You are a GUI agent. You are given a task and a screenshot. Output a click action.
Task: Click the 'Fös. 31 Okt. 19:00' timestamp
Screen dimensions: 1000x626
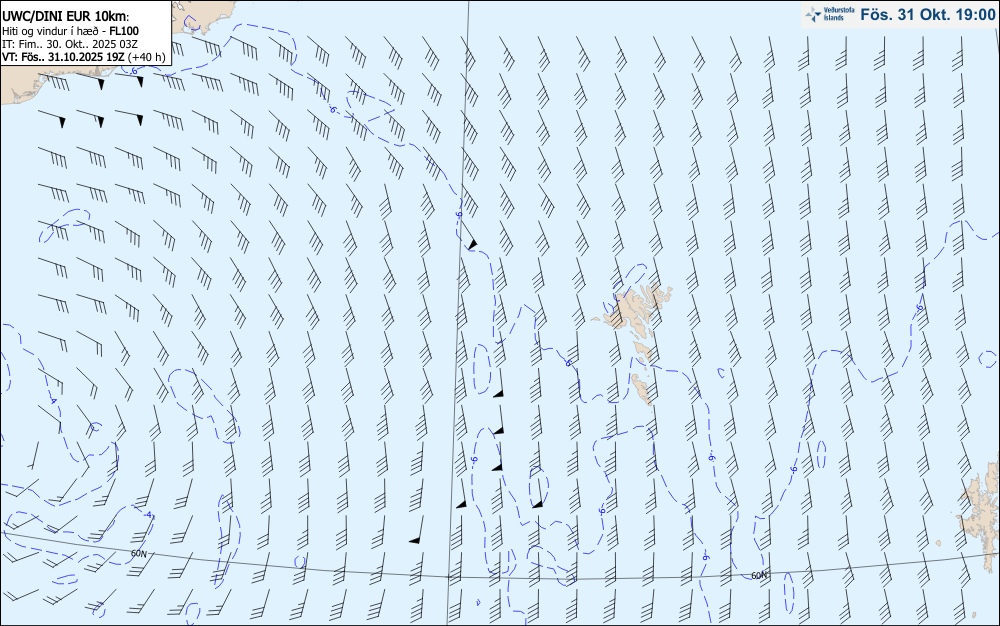[927, 15]
